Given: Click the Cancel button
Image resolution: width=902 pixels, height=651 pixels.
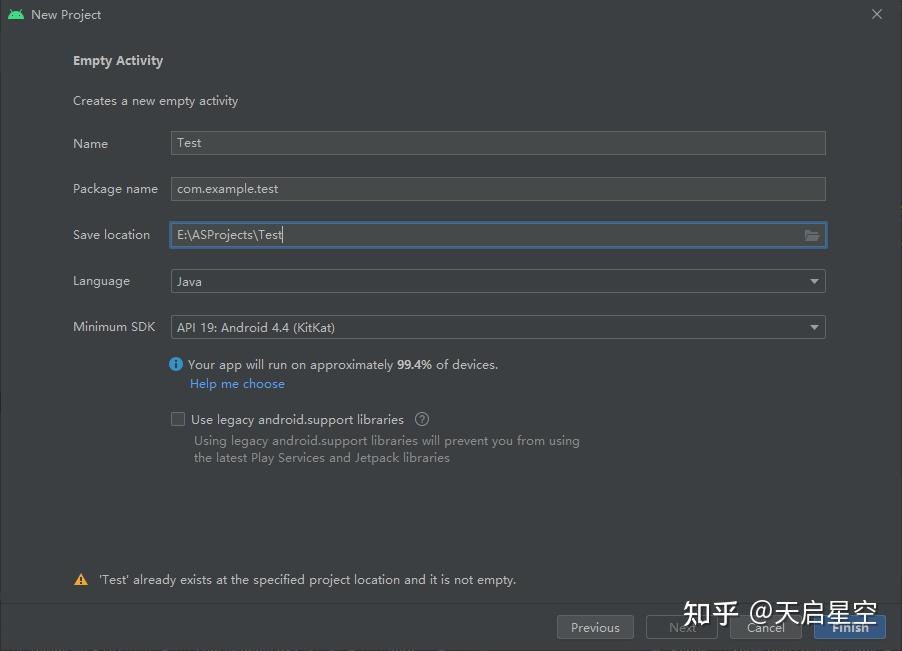Looking at the screenshot, I should tap(765, 627).
